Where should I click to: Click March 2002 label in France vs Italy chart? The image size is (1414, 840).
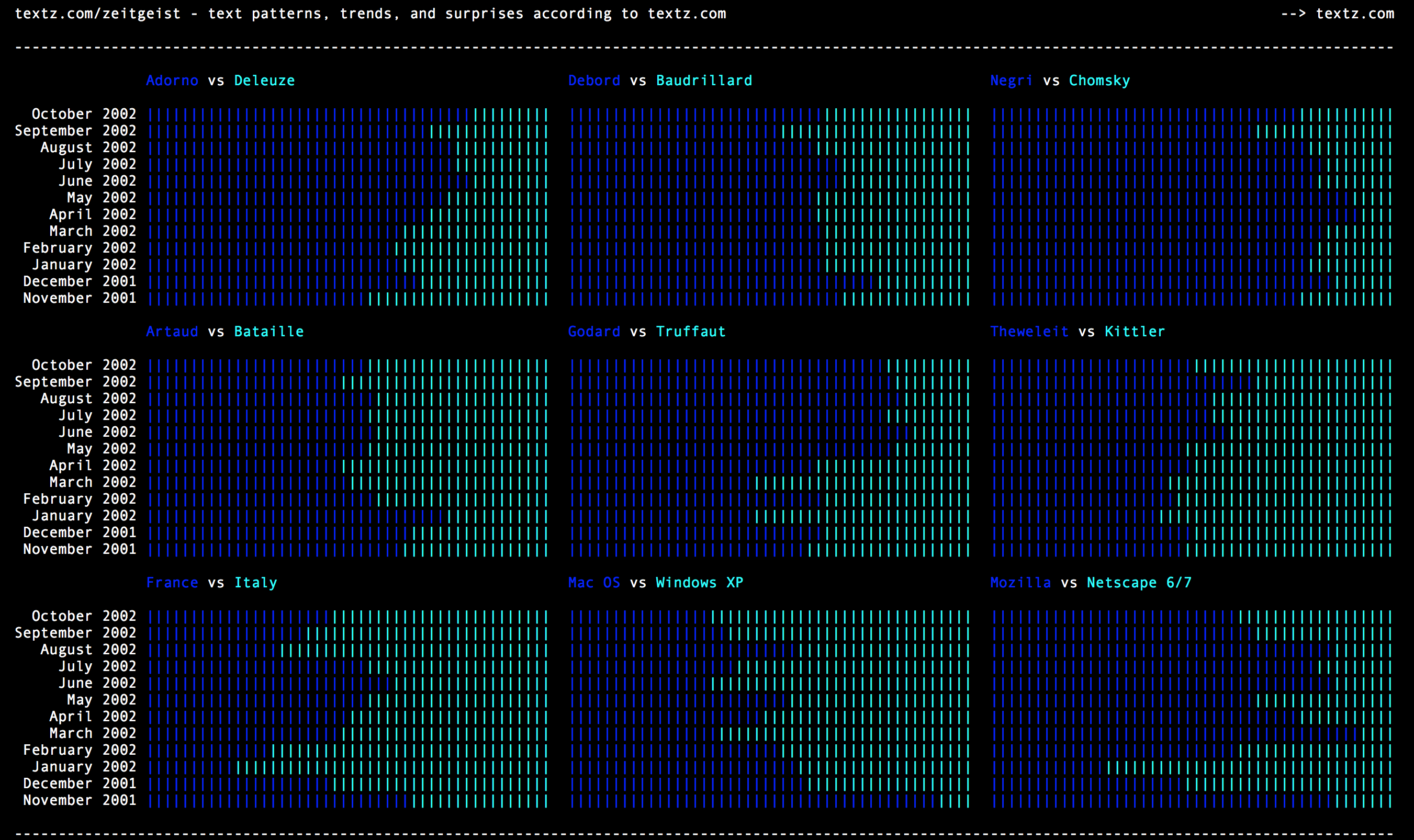pyautogui.click(x=93, y=733)
